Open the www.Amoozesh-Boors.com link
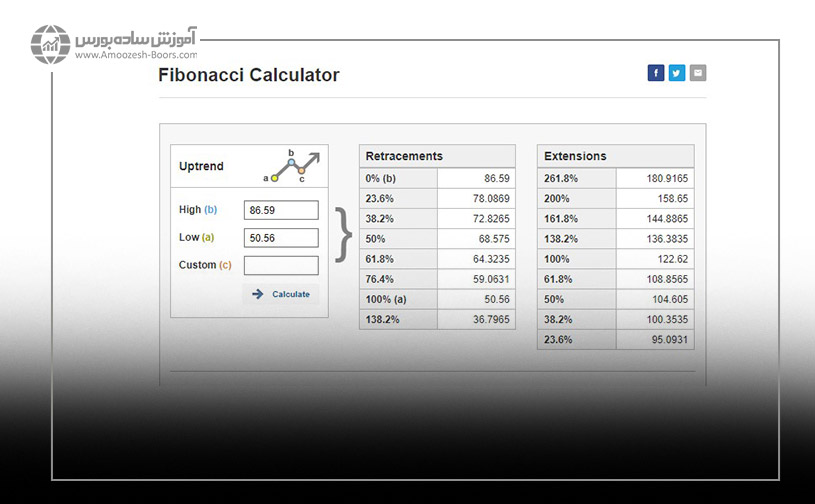The width and height of the screenshot is (815, 504). [135, 56]
